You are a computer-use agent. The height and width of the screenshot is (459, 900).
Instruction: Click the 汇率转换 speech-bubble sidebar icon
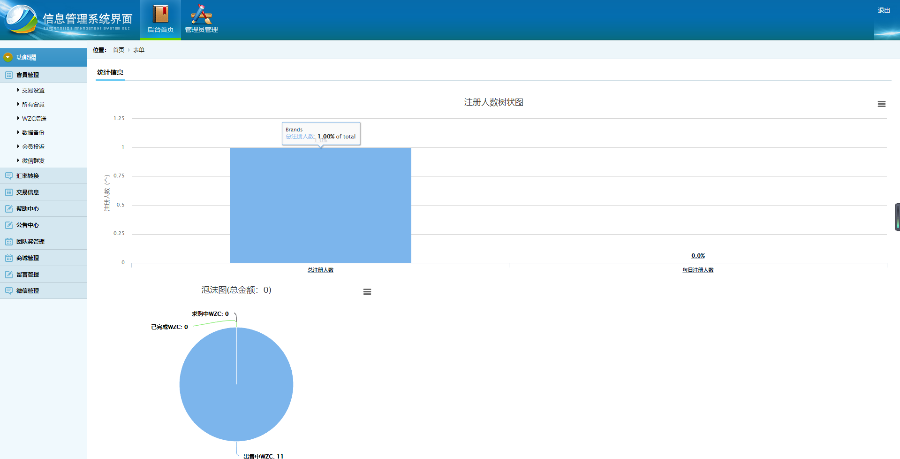(9, 176)
